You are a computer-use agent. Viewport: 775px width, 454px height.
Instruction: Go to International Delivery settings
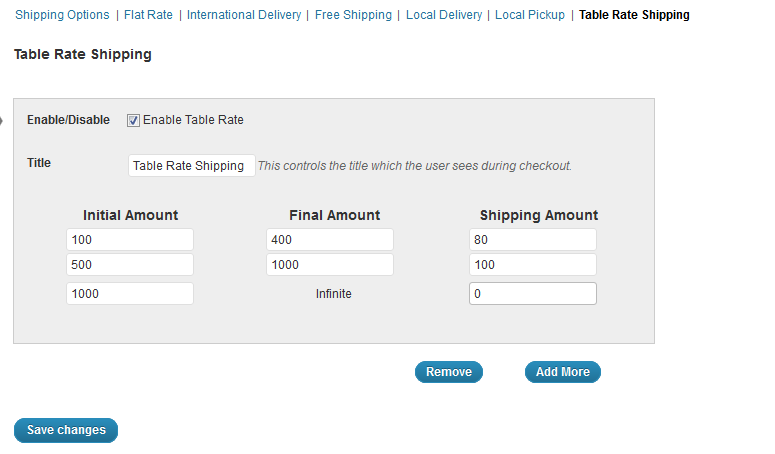pos(244,15)
